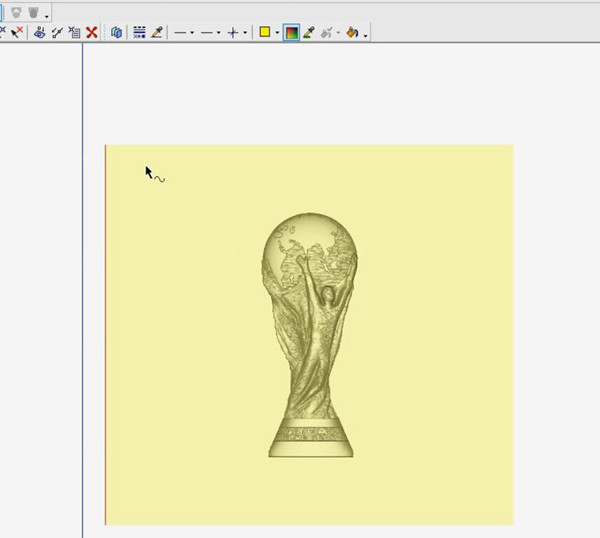Click the small page with cross icon
The height and width of the screenshot is (538, 600).
74,32
